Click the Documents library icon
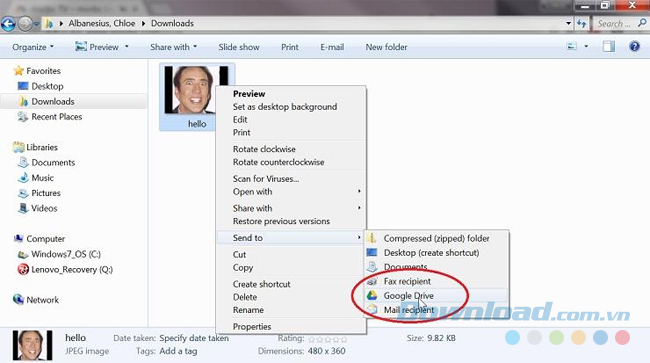The image size is (650, 363). click(23, 162)
